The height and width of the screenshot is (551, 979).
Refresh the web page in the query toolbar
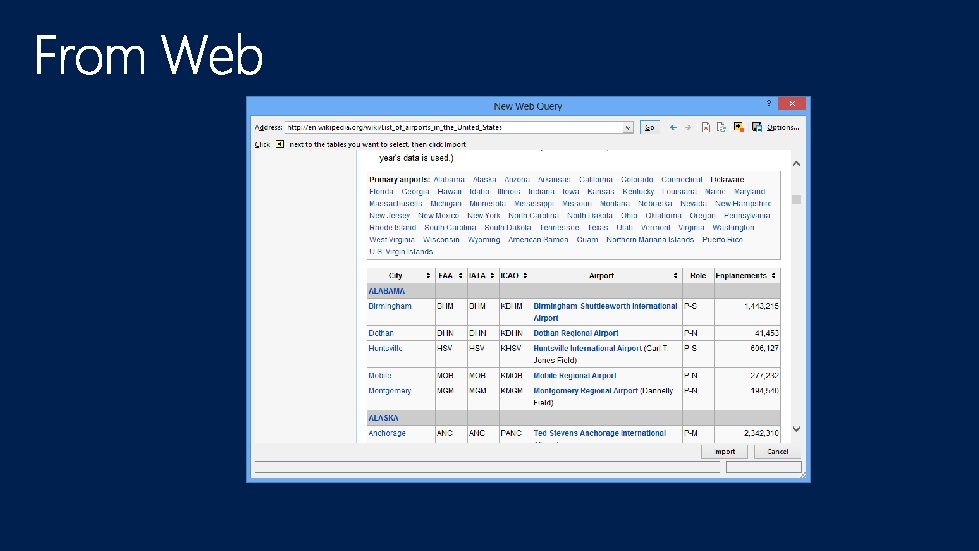[x=721, y=127]
